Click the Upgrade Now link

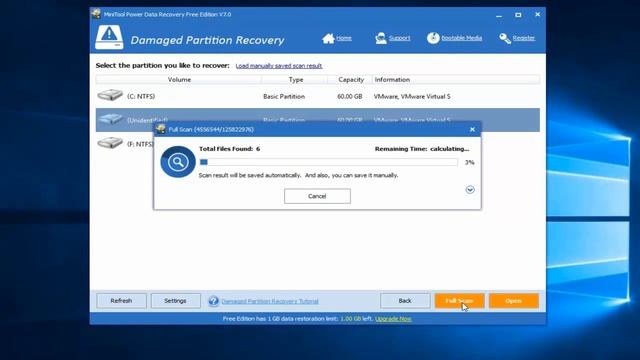click(x=393, y=319)
